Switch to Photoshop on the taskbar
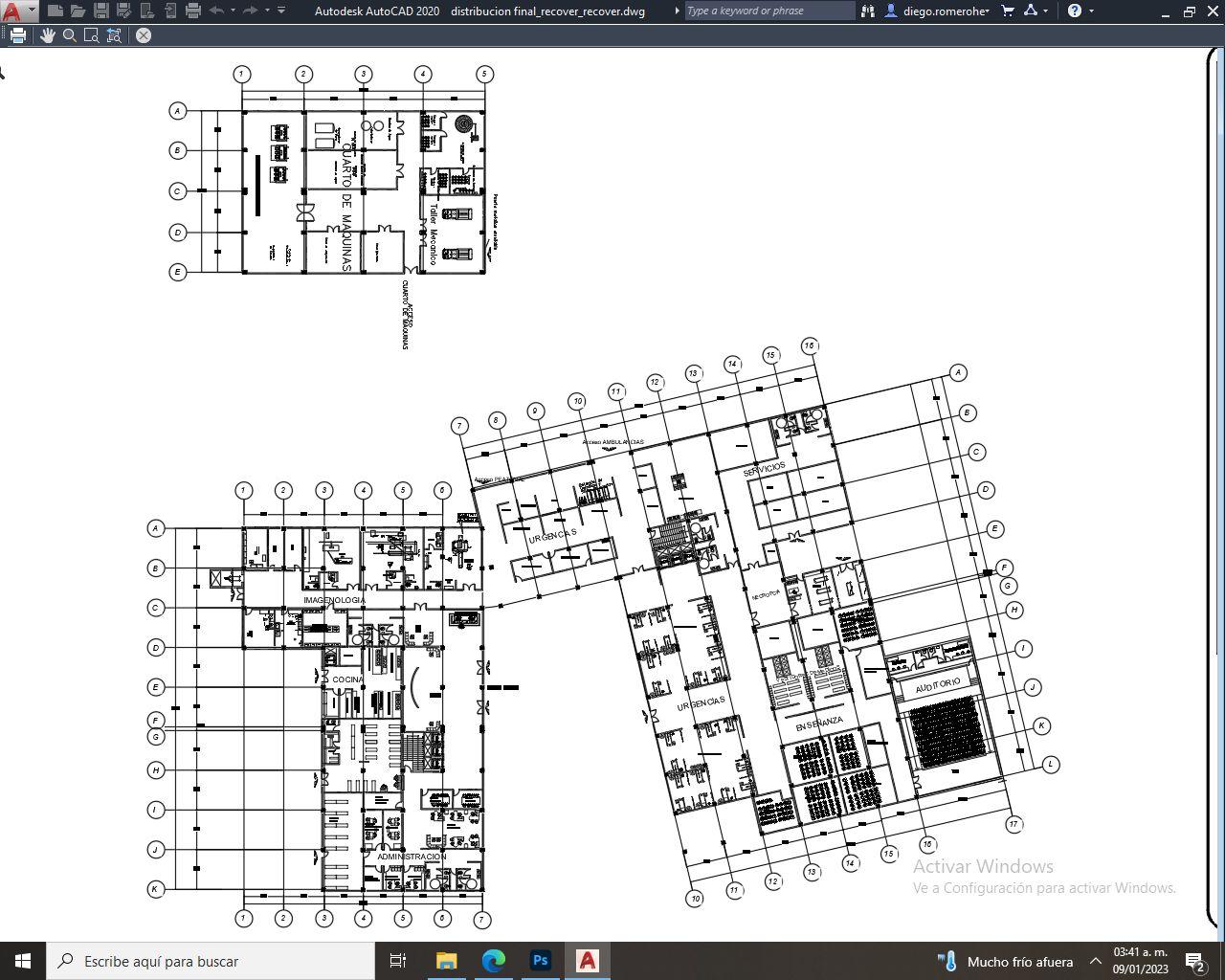This screenshot has height=980, width=1225. 540,961
